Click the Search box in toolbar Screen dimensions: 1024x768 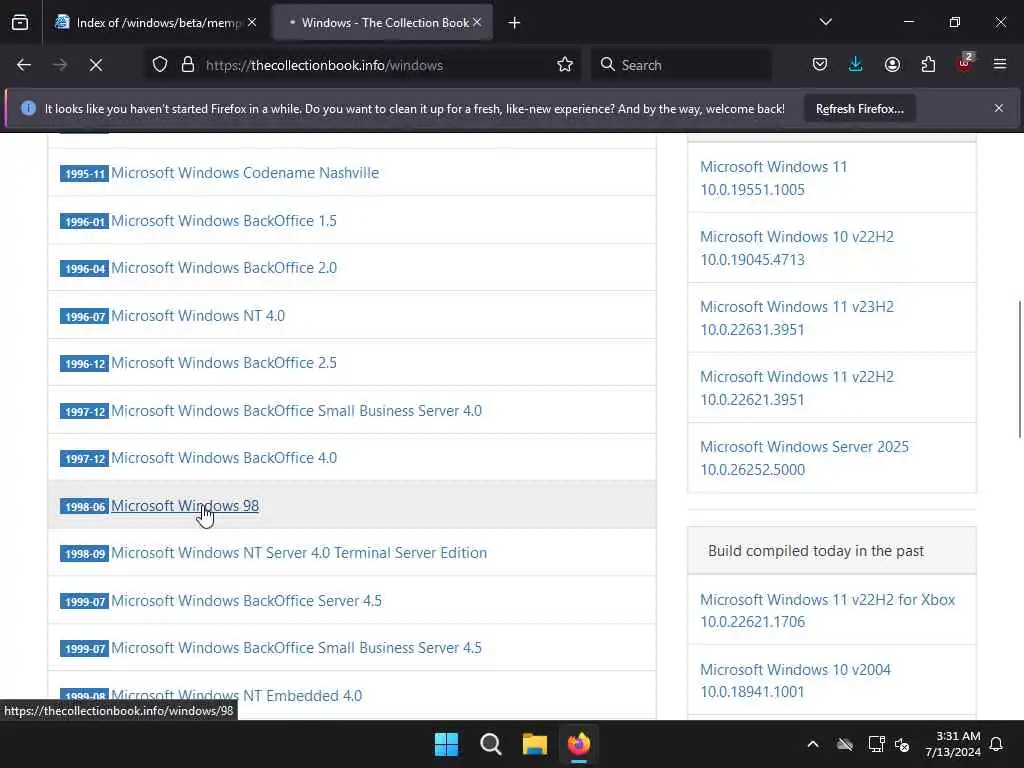[682, 65]
